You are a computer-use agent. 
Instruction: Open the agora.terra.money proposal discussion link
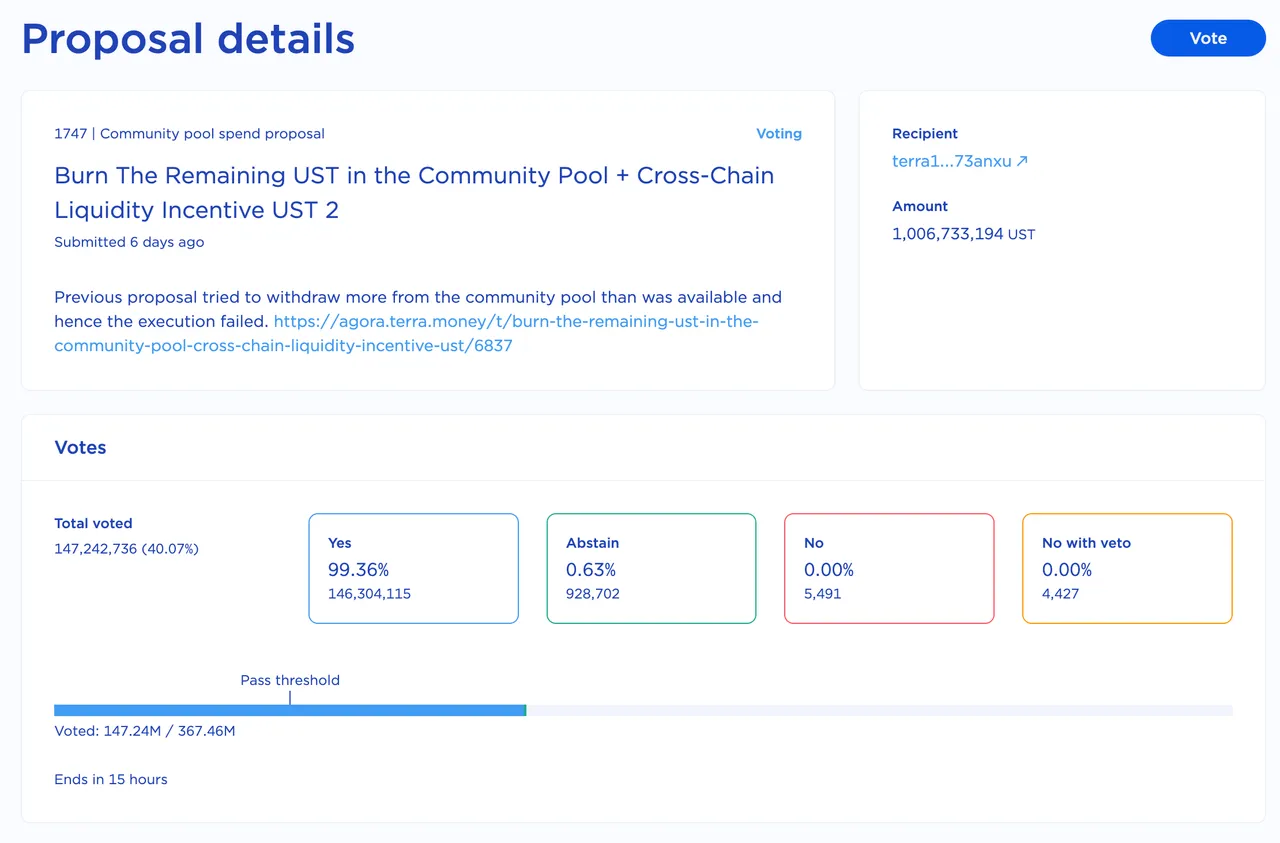pos(407,334)
